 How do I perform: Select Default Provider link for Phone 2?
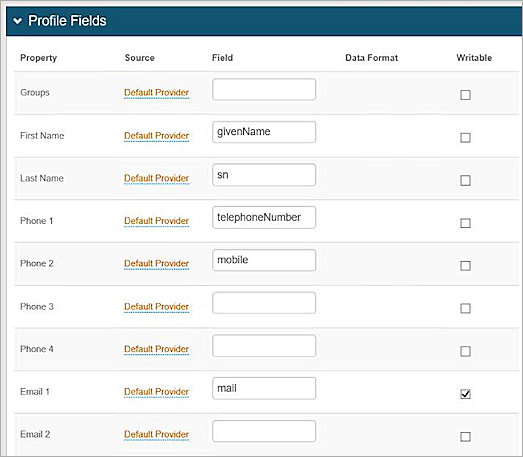[x=156, y=263]
